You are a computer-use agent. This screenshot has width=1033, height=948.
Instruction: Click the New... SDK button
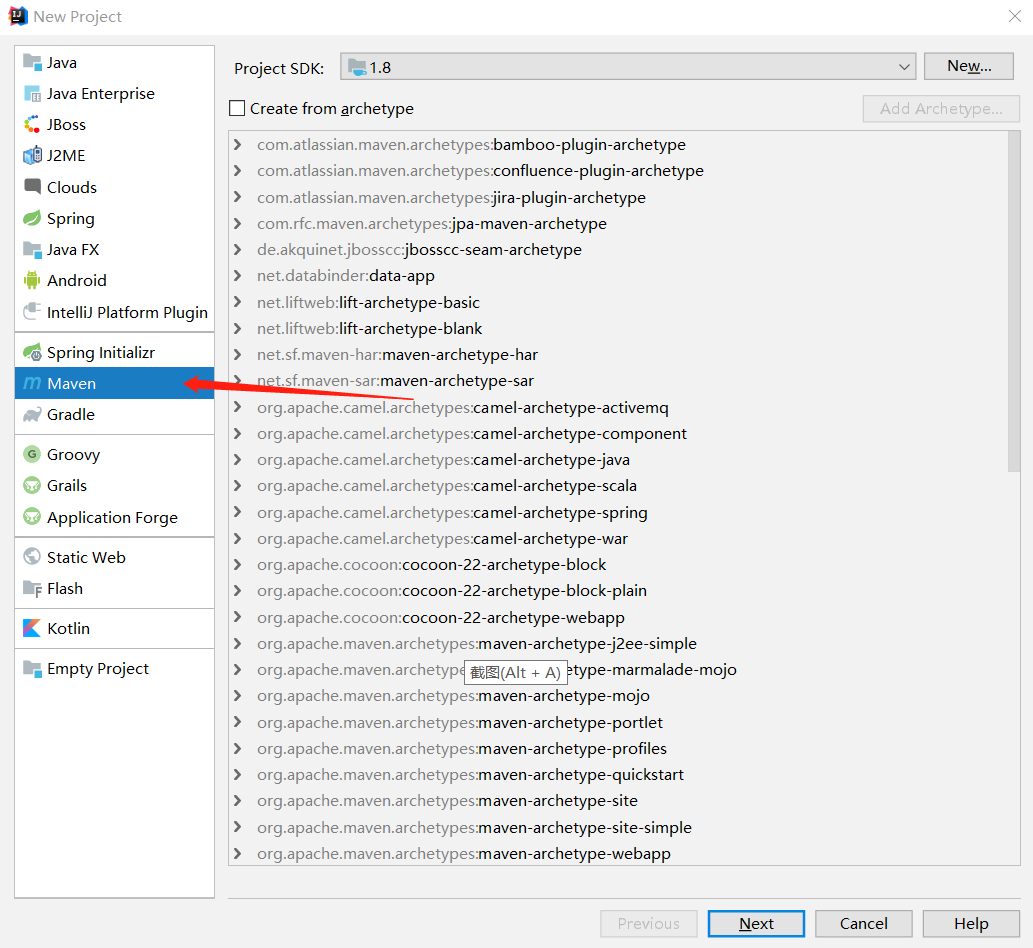pyautogui.click(x=968, y=66)
